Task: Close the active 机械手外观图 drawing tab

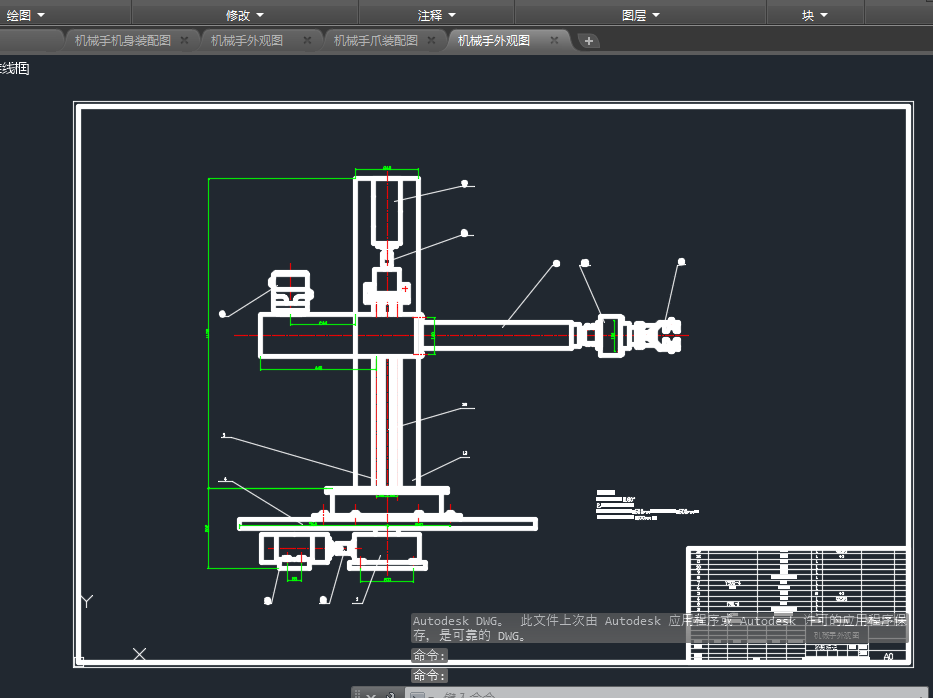Action: point(554,40)
